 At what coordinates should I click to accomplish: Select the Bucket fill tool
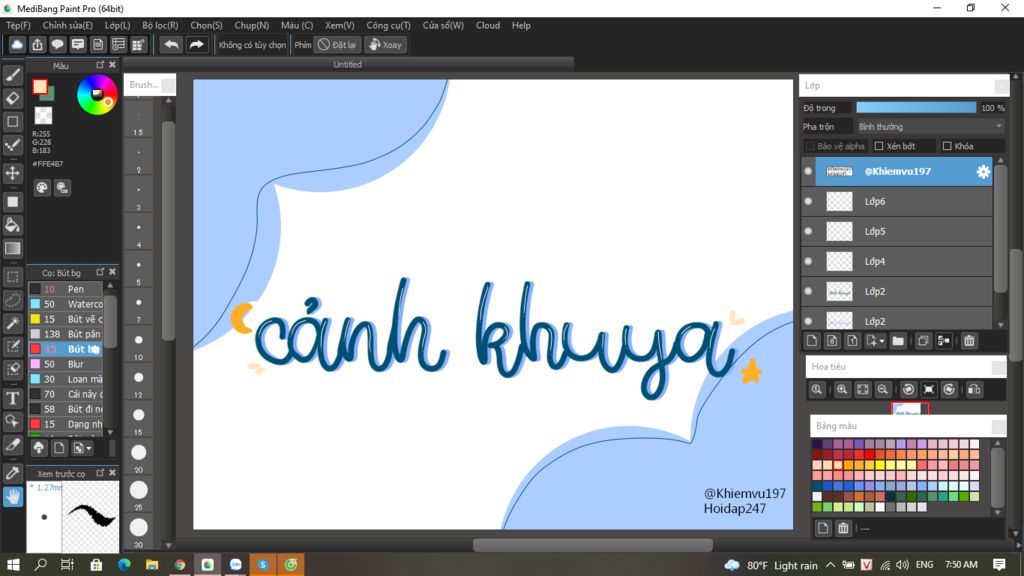click(x=12, y=225)
